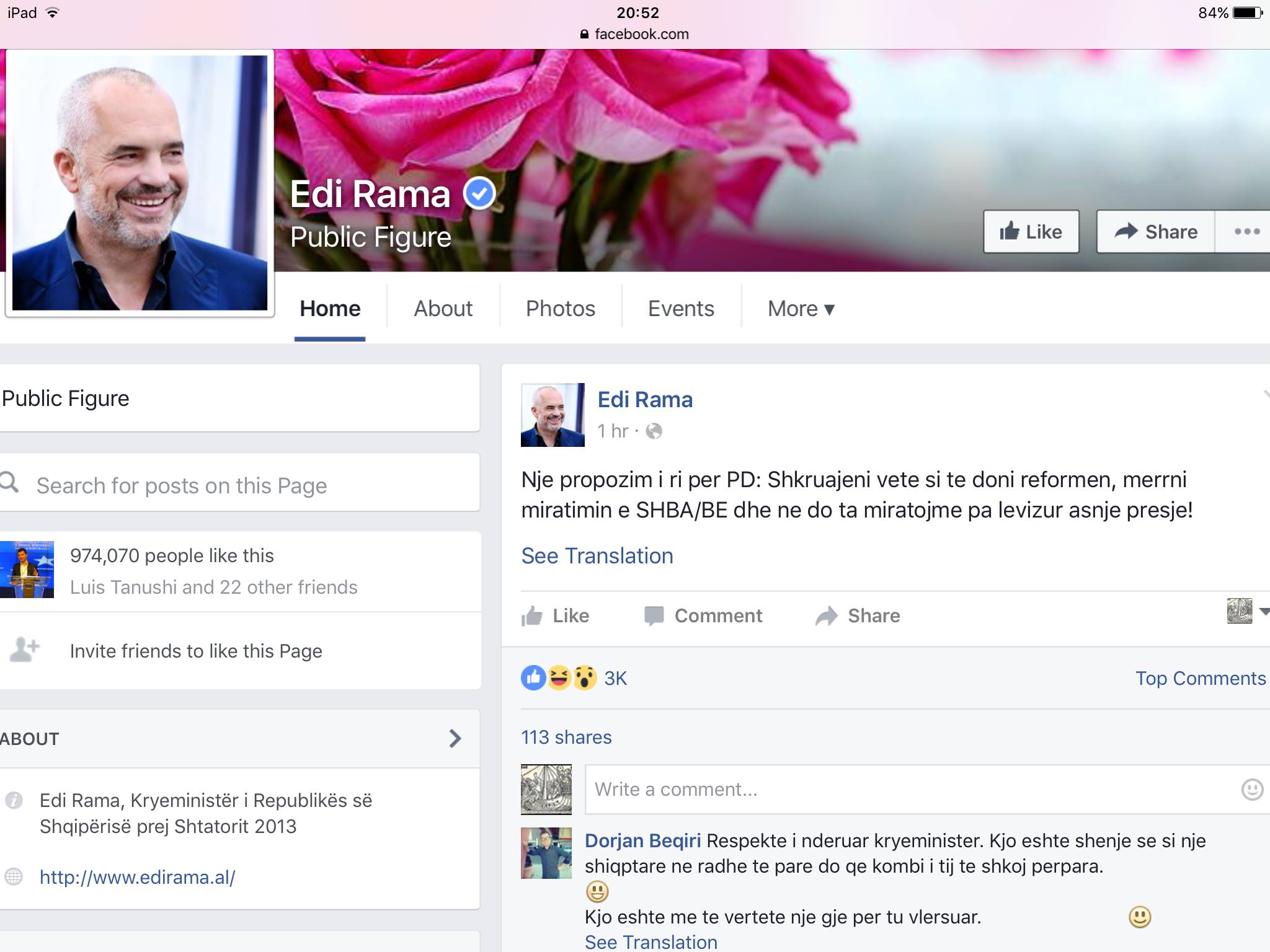Click See Translation under the post
The image size is (1270, 952).
coord(597,556)
